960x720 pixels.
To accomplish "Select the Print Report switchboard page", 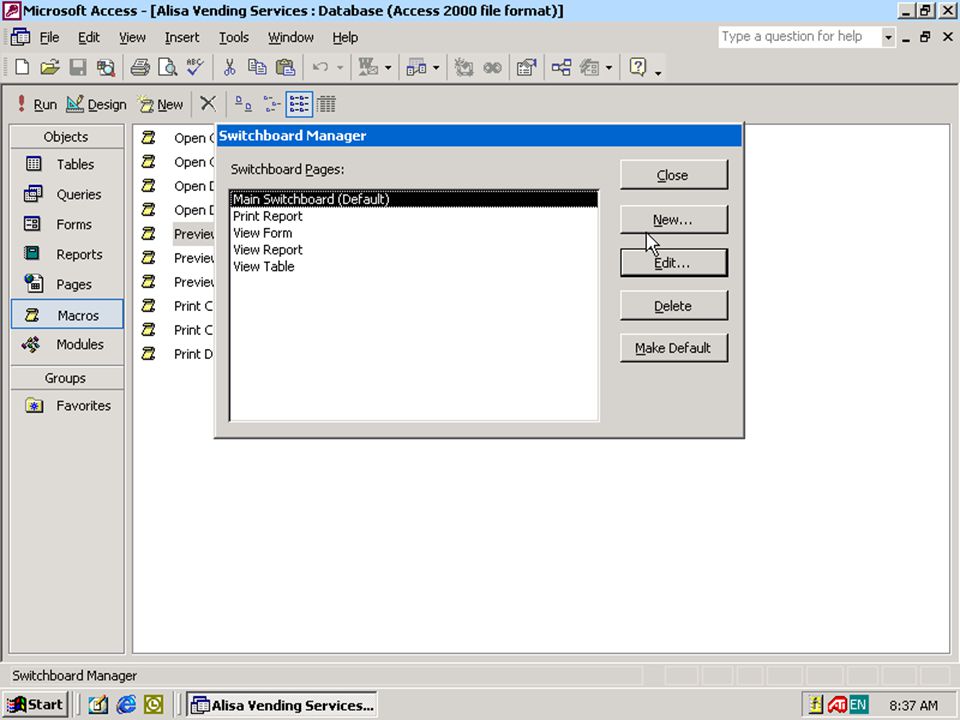I will click(414, 216).
